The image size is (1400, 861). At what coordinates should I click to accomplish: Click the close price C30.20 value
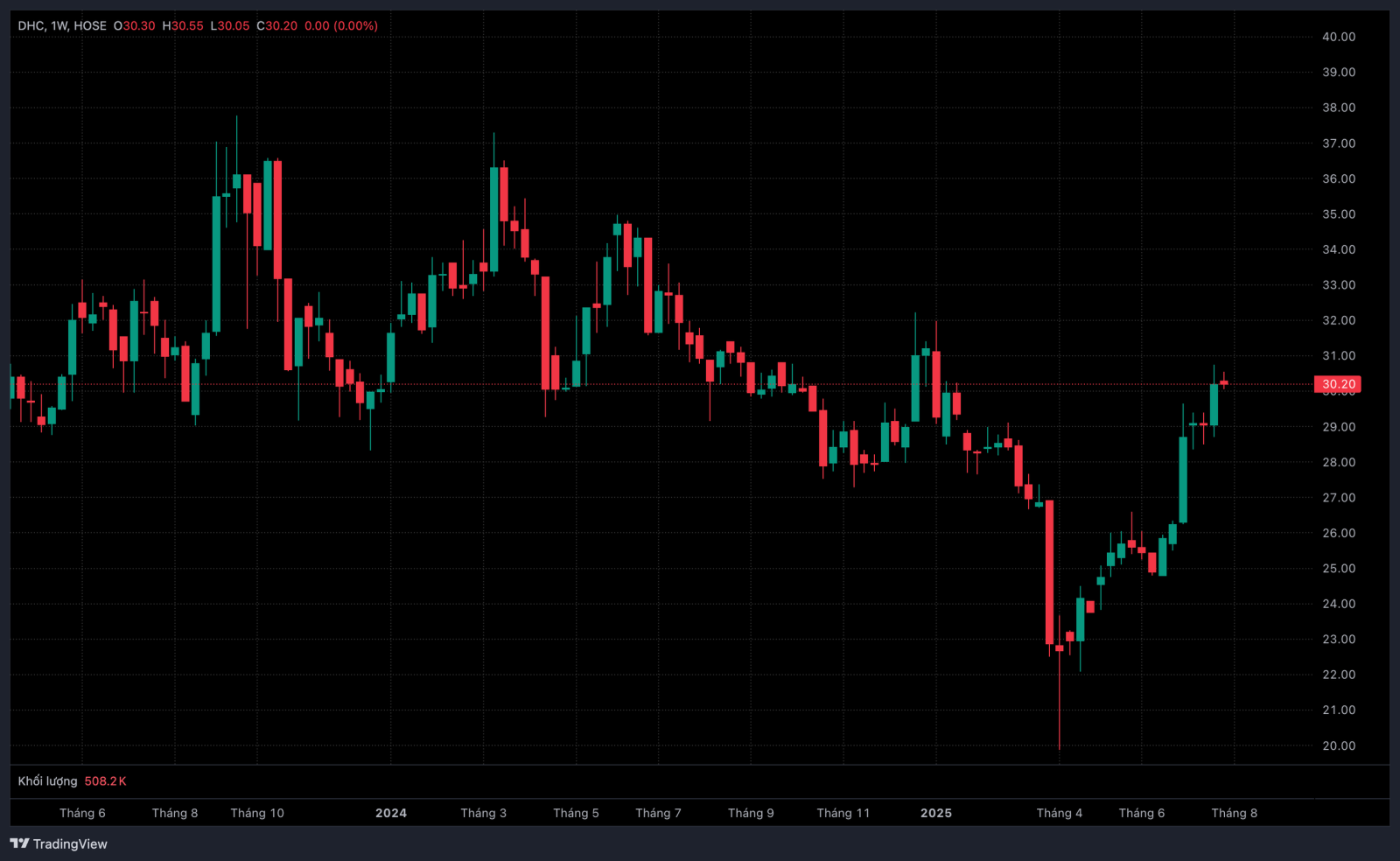pos(276,26)
